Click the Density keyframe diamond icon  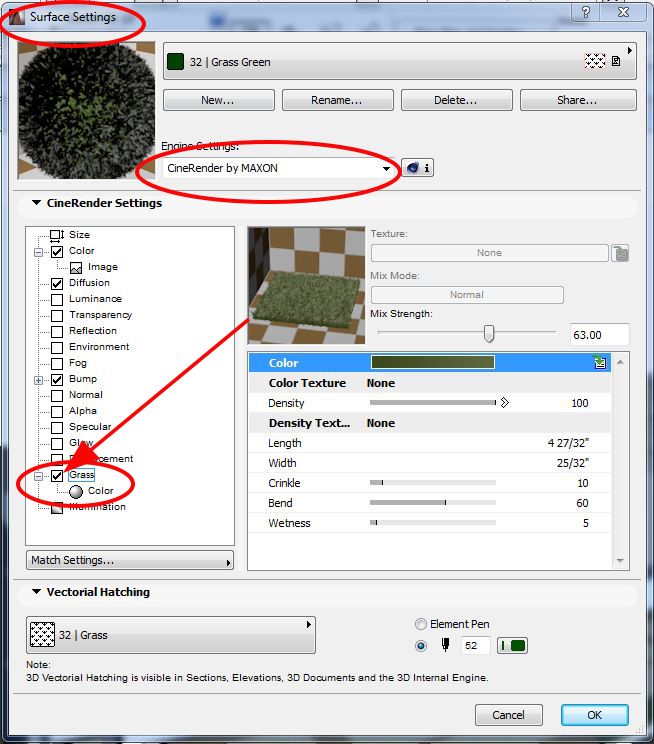coord(505,402)
